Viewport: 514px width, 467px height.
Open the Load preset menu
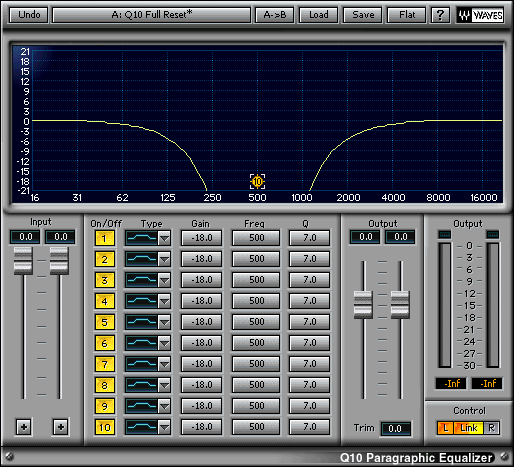coord(318,15)
